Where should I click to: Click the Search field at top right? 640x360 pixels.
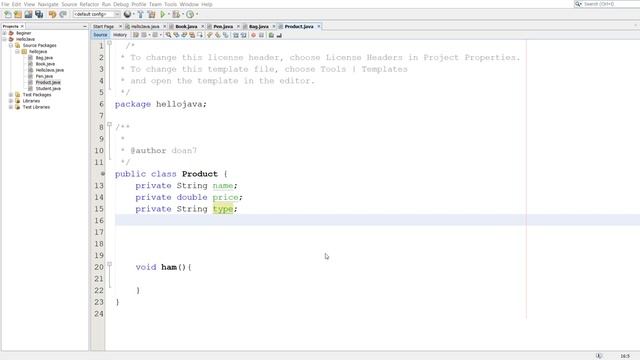607,4
